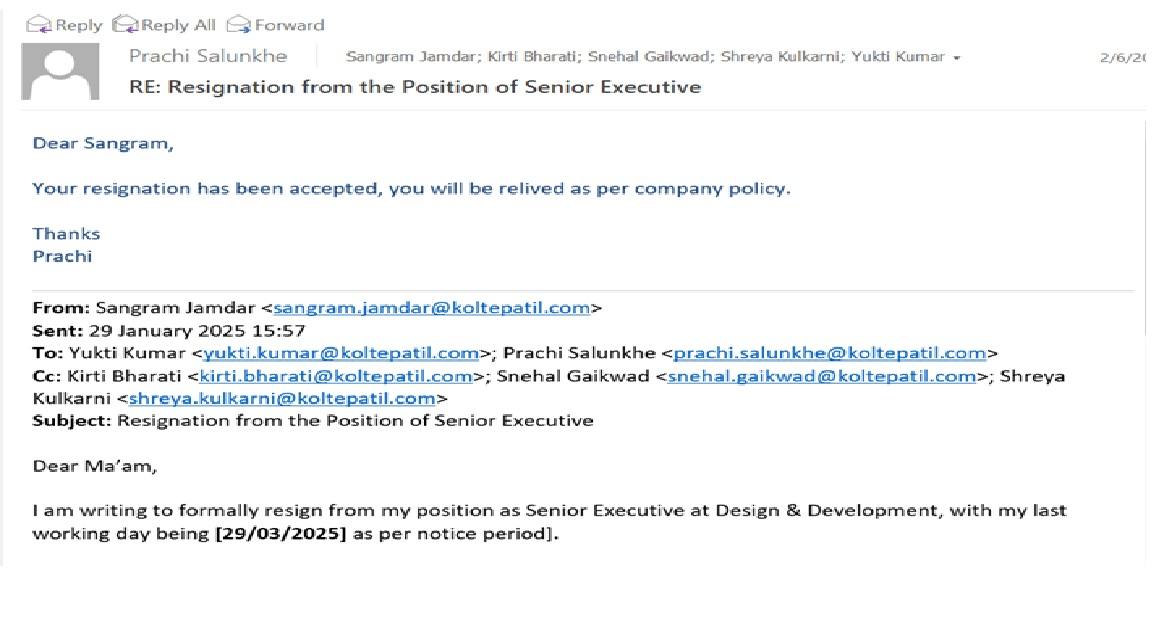The image size is (1171, 635).
Task: Select sender name Prachi Salunkhe in header
Action: click(x=207, y=56)
